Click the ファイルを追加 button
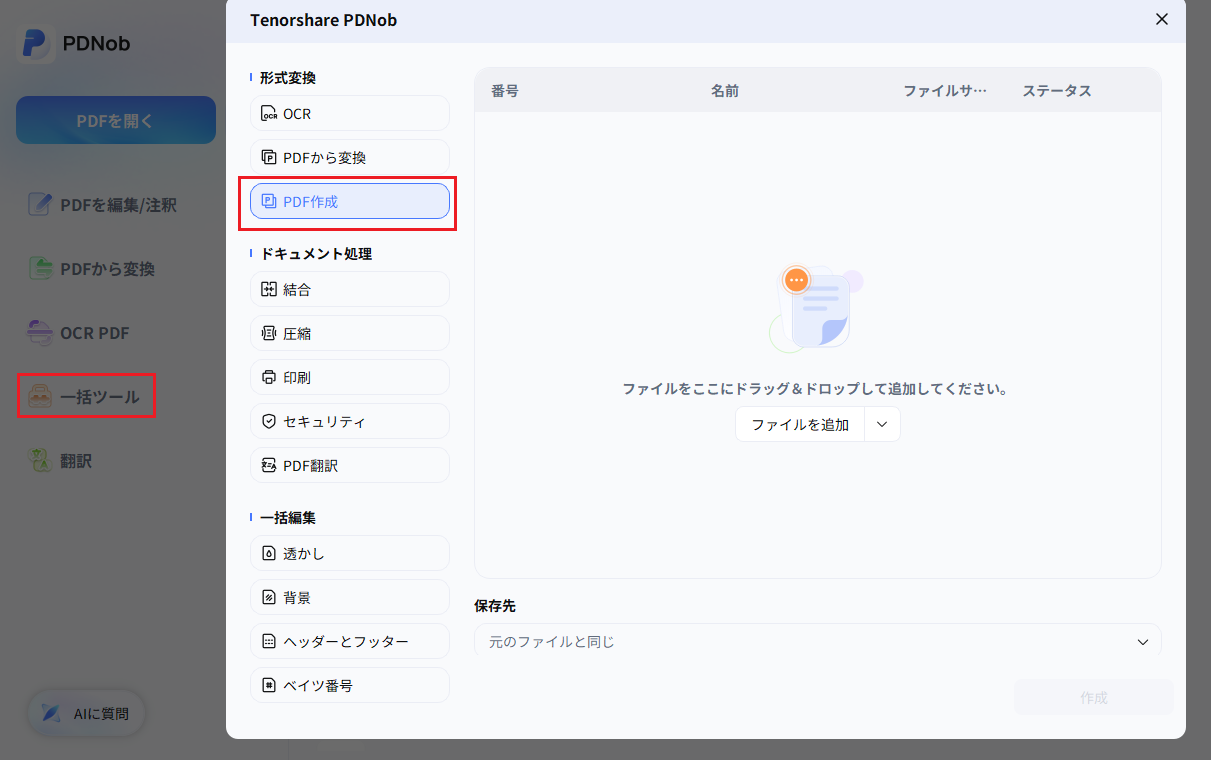The width and height of the screenshot is (1211, 760). click(x=800, y=424)
